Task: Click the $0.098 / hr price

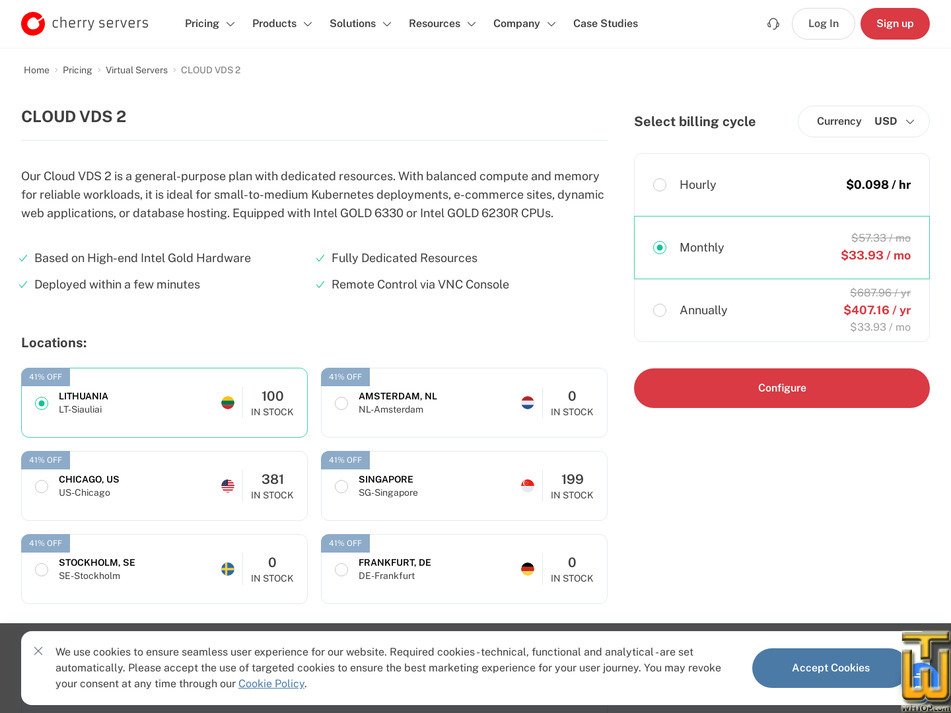Action: pyautogui.click(x=878, y=185)
